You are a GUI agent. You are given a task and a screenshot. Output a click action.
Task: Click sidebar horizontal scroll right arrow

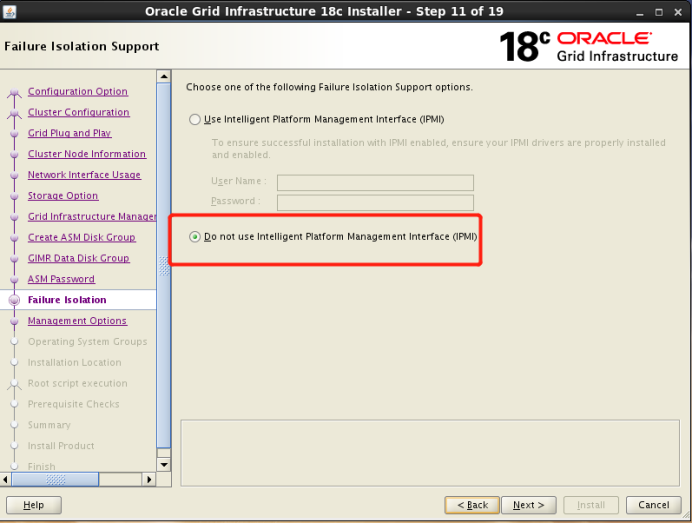point(149,479)
